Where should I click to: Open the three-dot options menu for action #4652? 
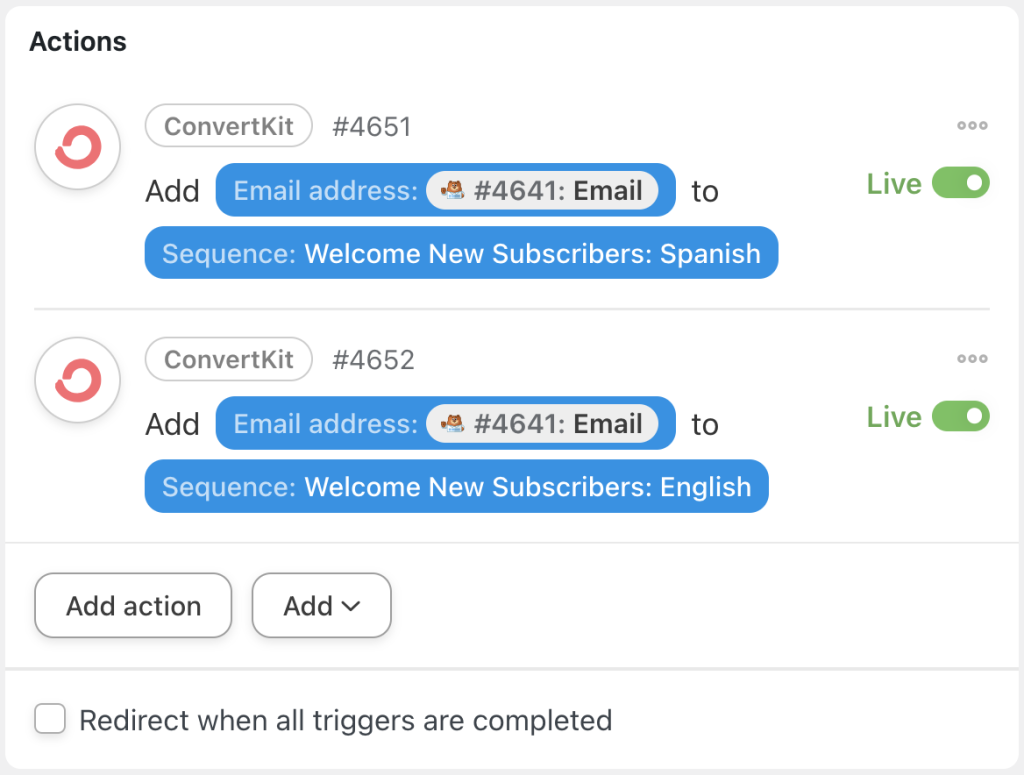pyautogui.click(x=971, y=359)
